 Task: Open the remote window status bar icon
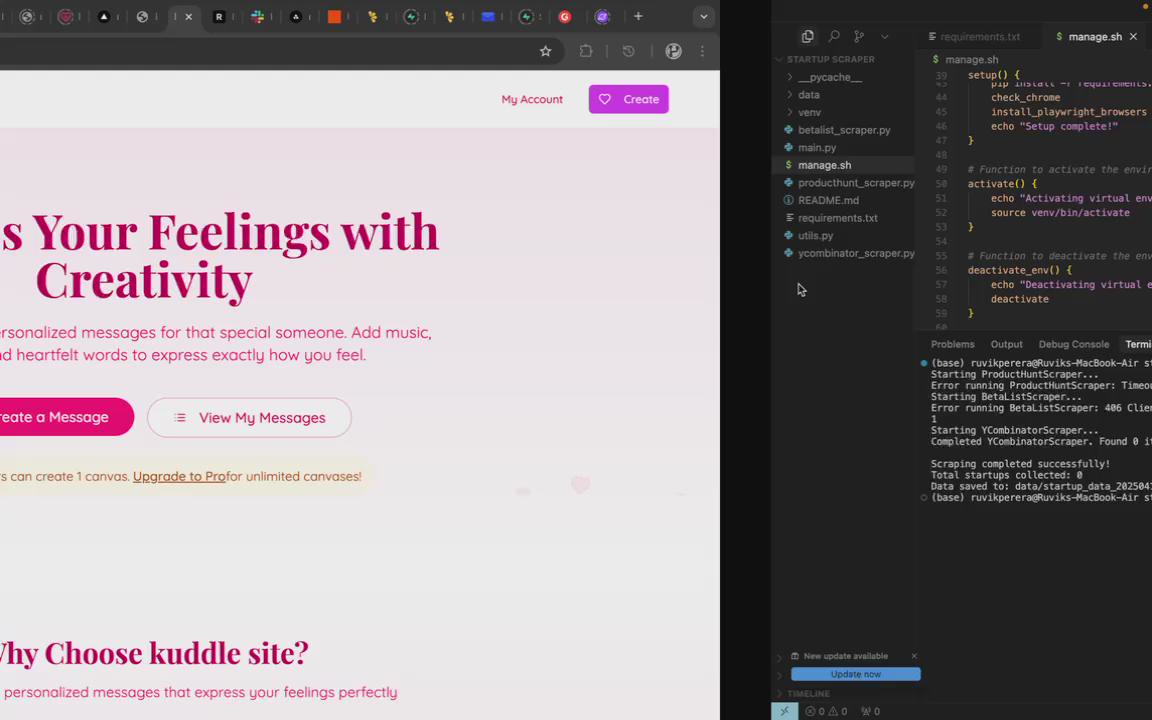(784, 711)
